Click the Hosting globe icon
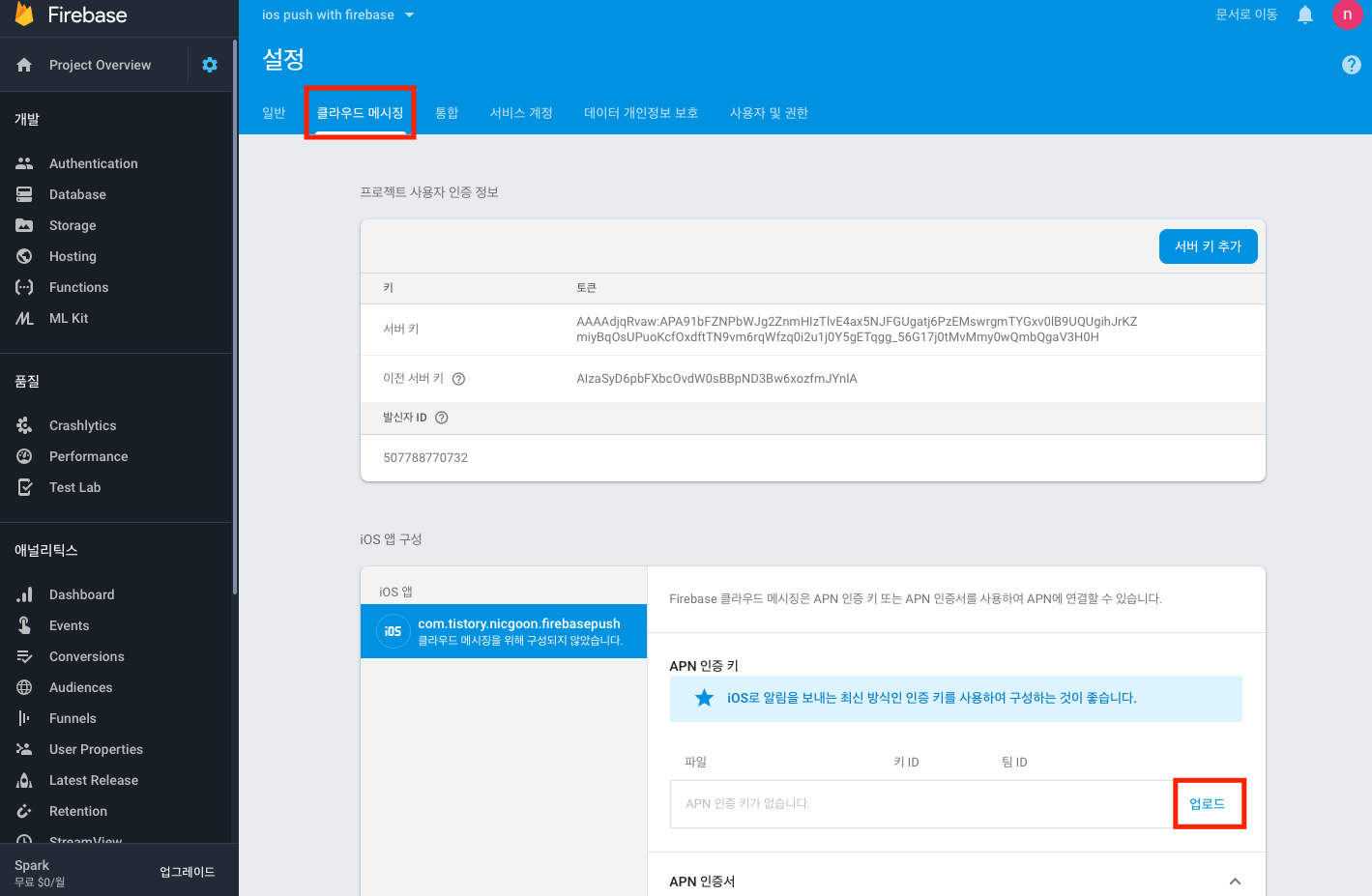The image size is (1372, 896). pos(24,256)
